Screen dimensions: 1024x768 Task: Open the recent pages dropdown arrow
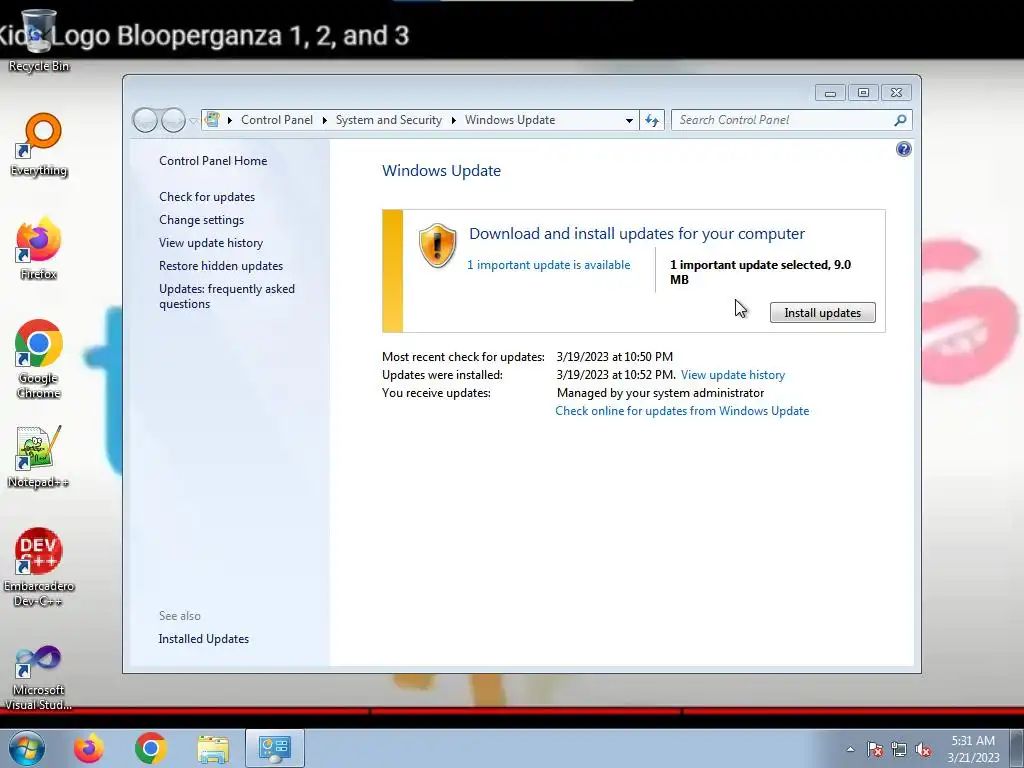point(193,121)
